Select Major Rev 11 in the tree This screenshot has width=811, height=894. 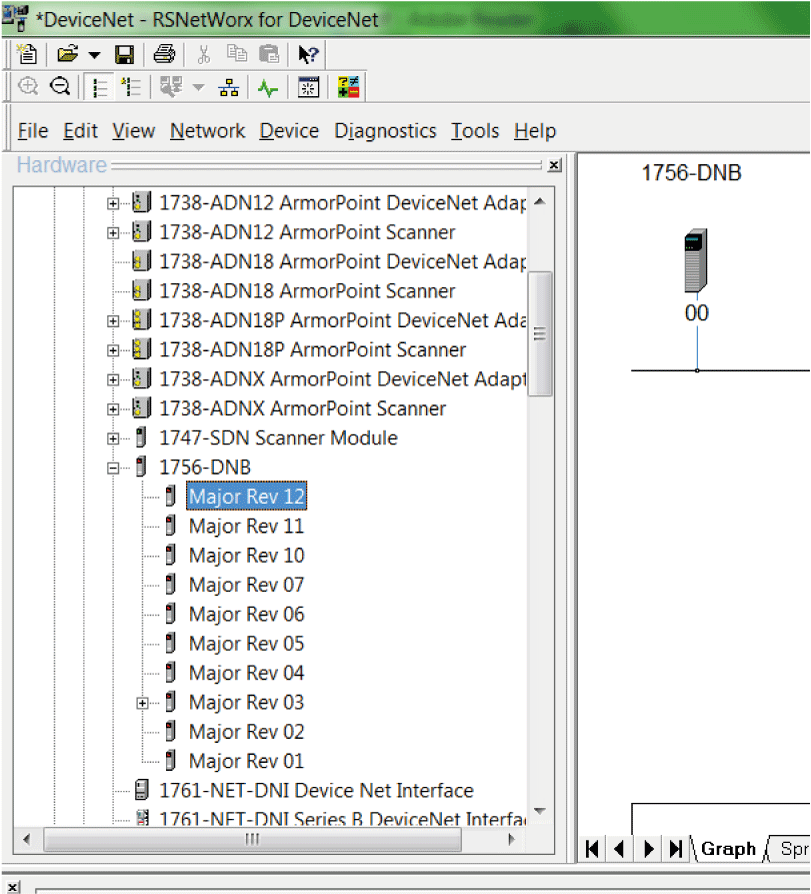point(246,526)
